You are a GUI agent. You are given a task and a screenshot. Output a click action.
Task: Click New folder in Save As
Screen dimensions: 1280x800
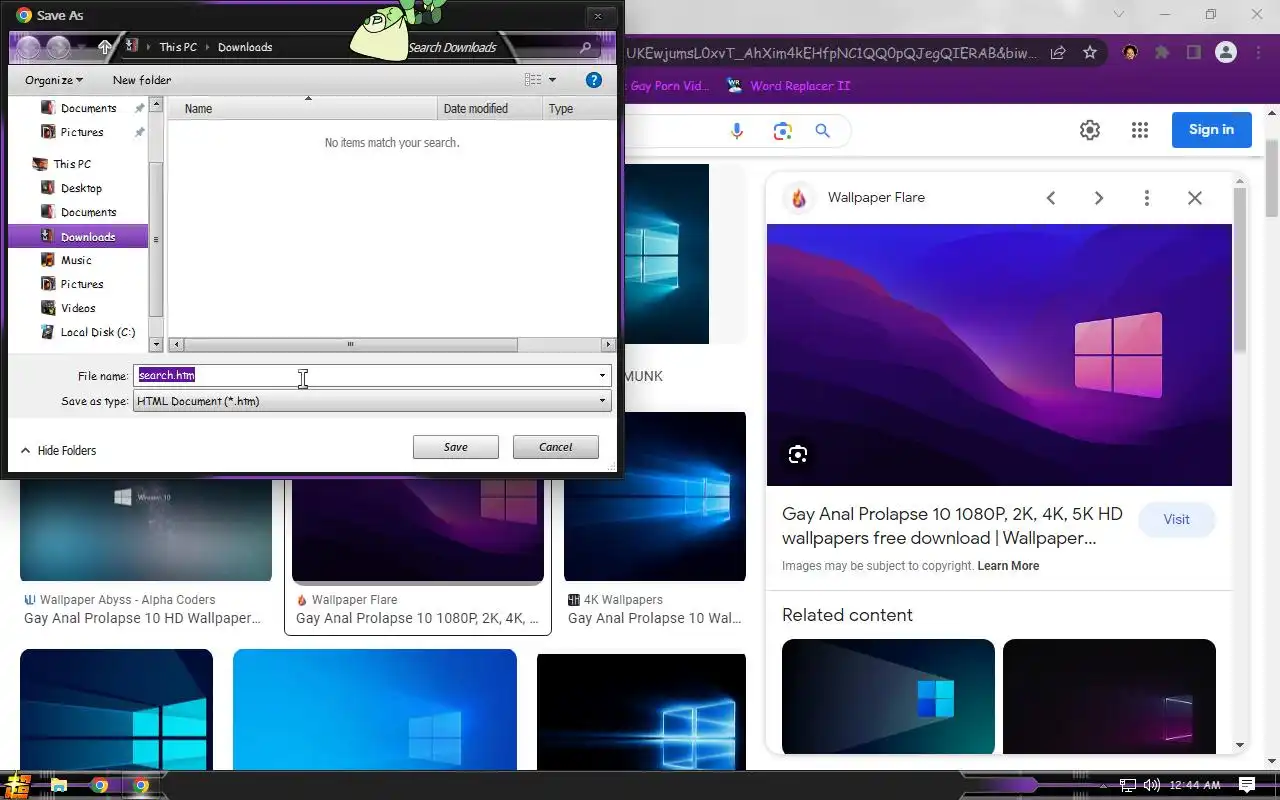(142, 80)
